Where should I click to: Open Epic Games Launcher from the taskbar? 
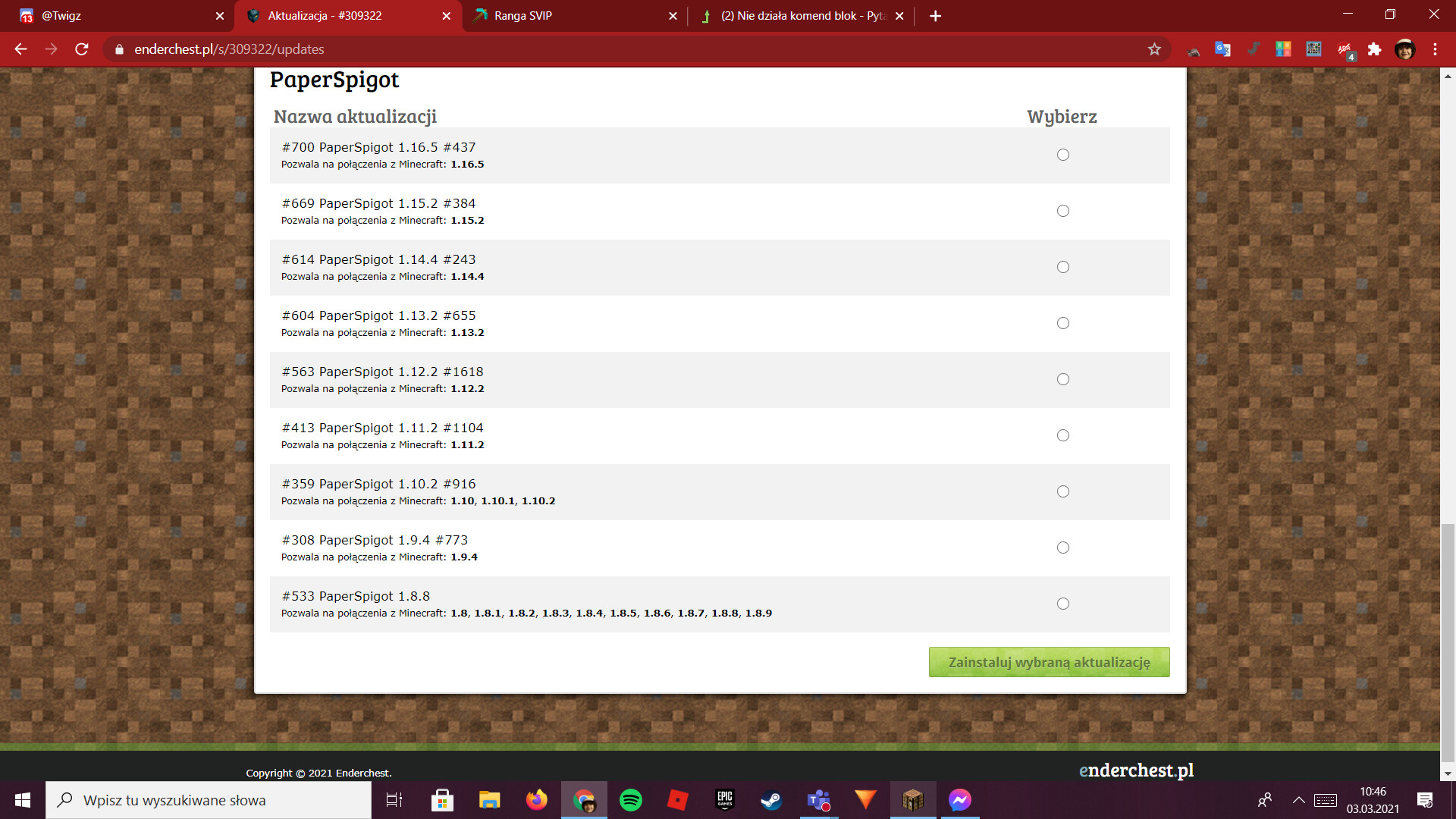click(725, 800)
